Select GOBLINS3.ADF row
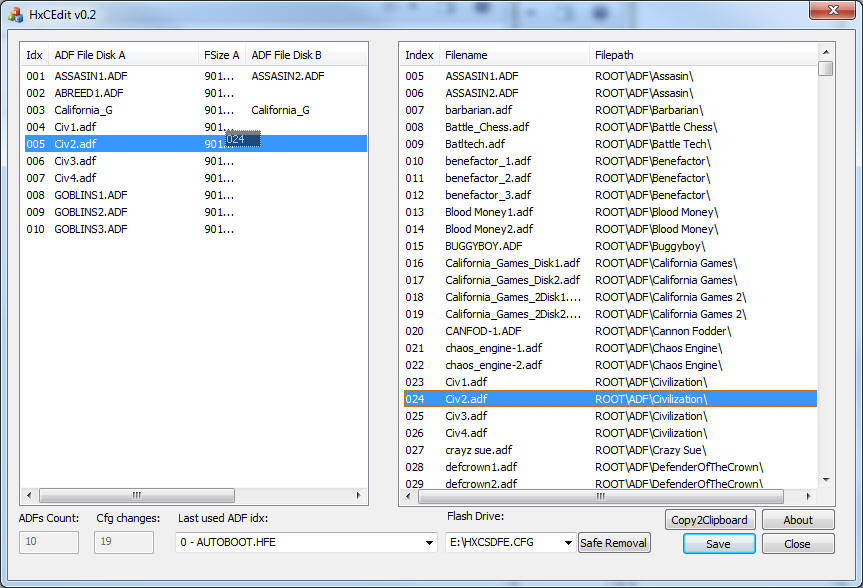 coord(196,229)
